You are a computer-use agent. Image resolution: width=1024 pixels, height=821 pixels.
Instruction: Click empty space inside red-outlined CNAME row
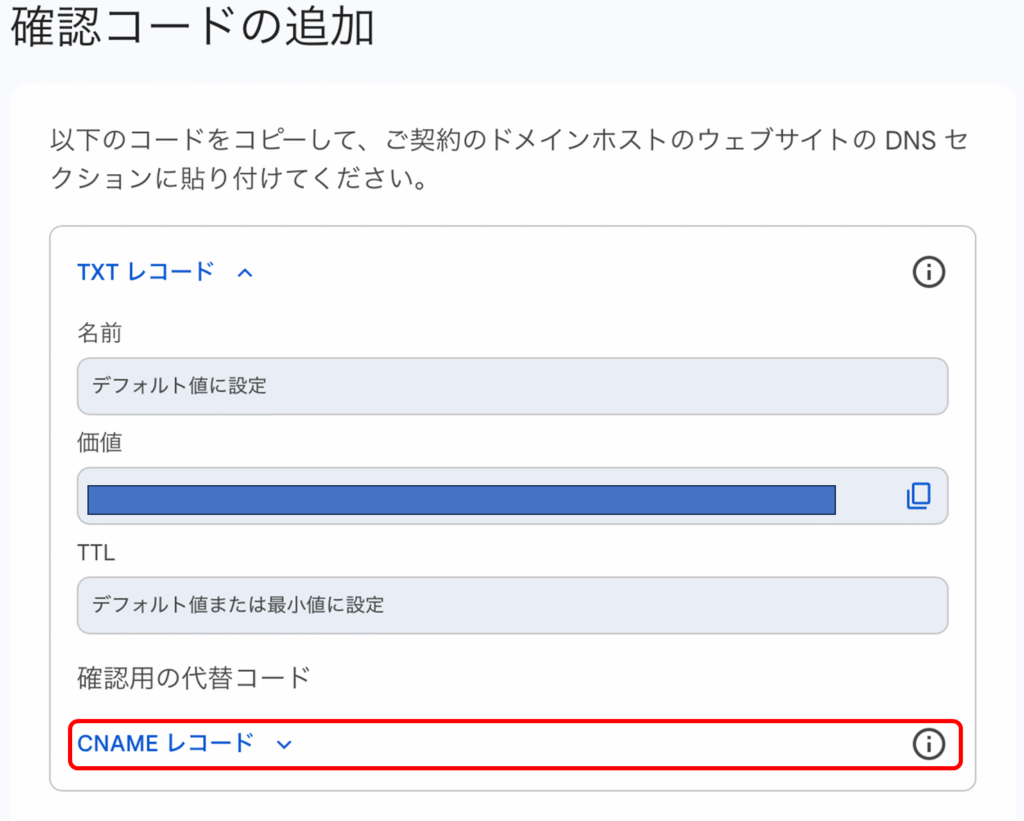pyautogui.click(x=588, y=744)
